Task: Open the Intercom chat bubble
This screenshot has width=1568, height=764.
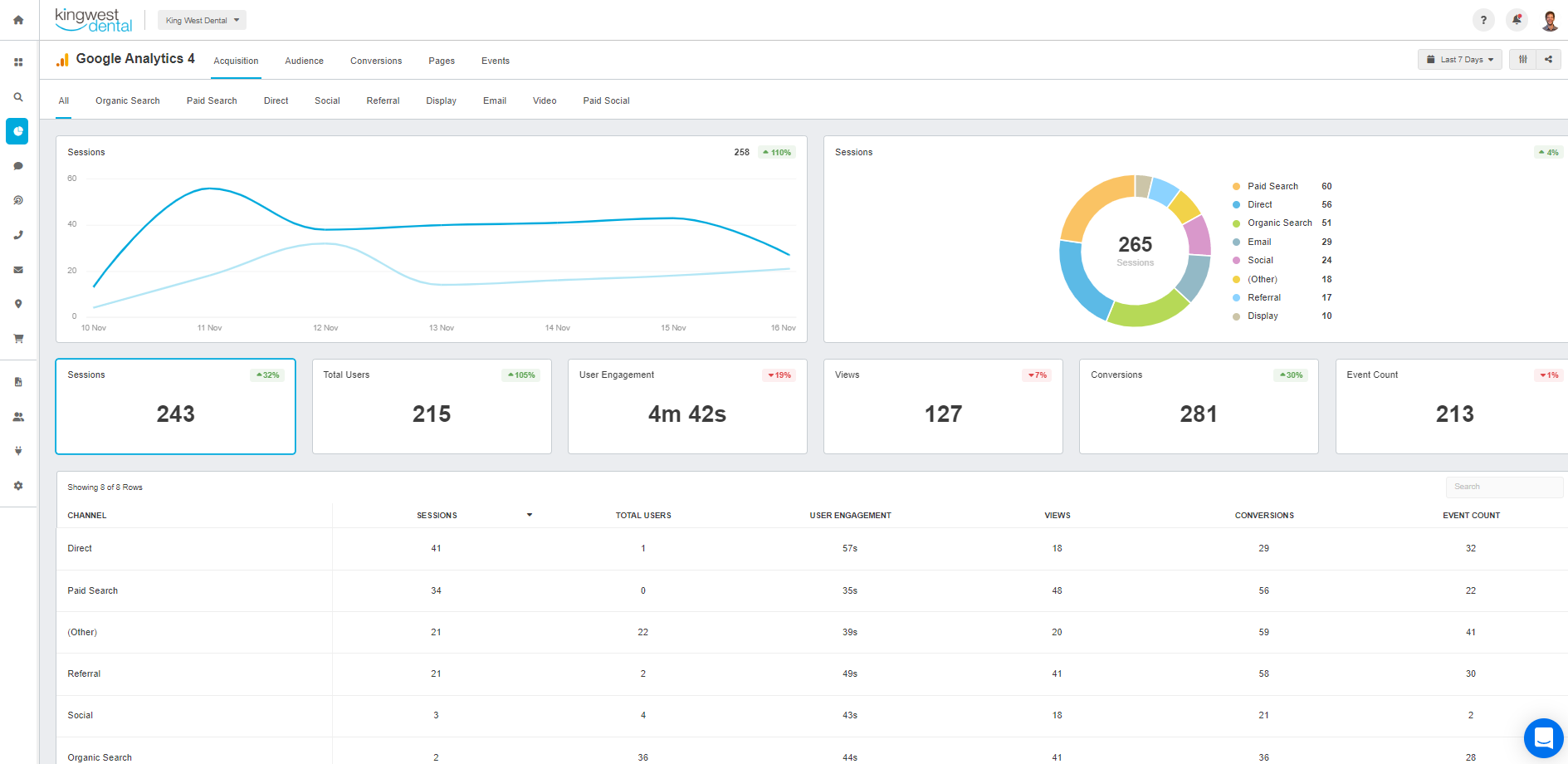Action: point(1543,737)
